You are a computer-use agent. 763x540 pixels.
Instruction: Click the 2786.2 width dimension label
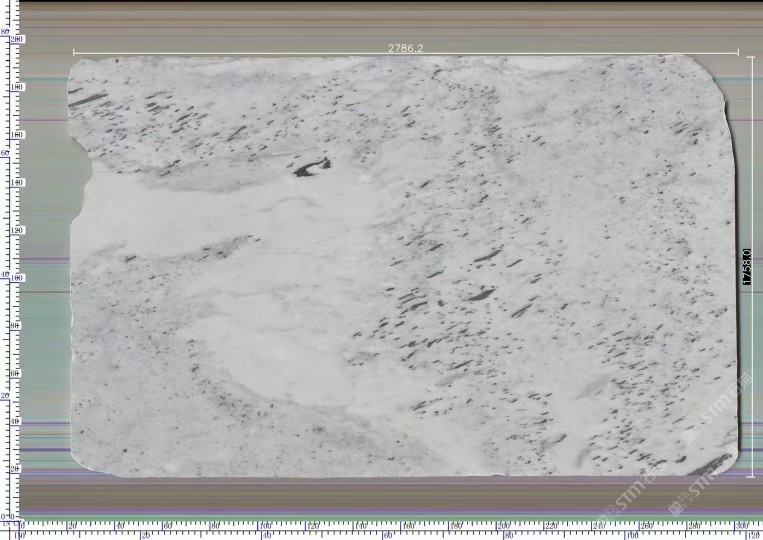(404, 47)
